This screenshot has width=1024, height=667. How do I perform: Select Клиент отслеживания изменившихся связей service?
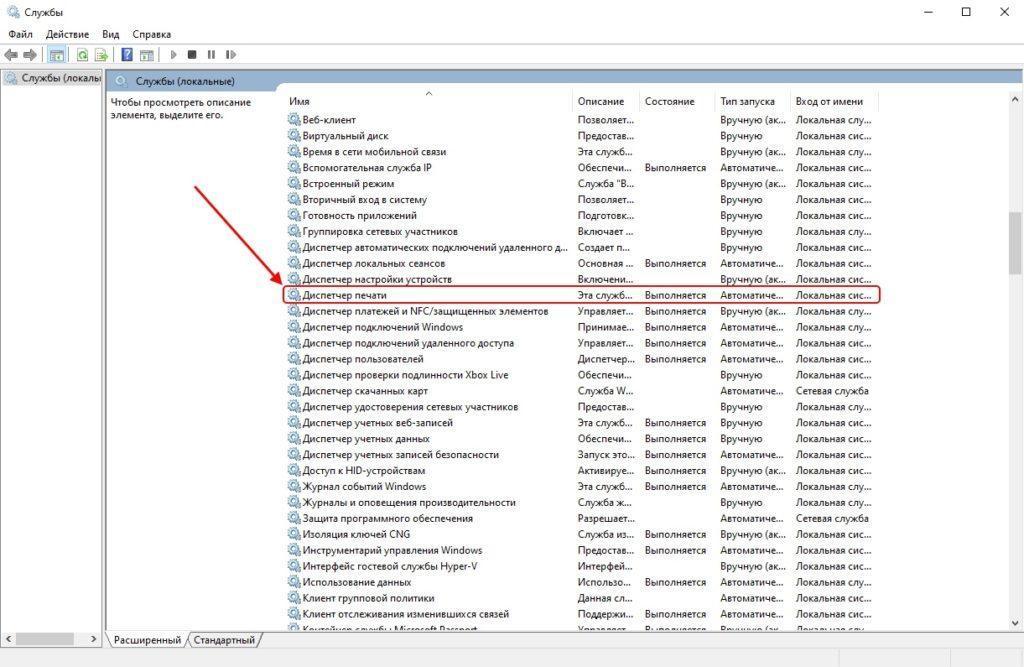tap(406, 614)
